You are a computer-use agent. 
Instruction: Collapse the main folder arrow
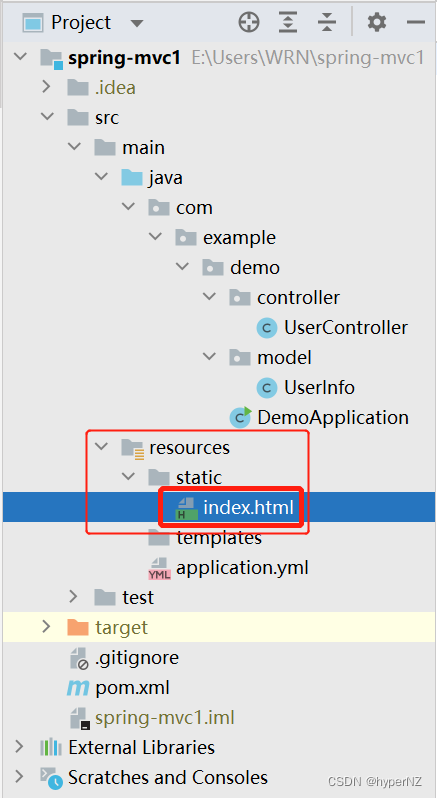coord(74,147)
